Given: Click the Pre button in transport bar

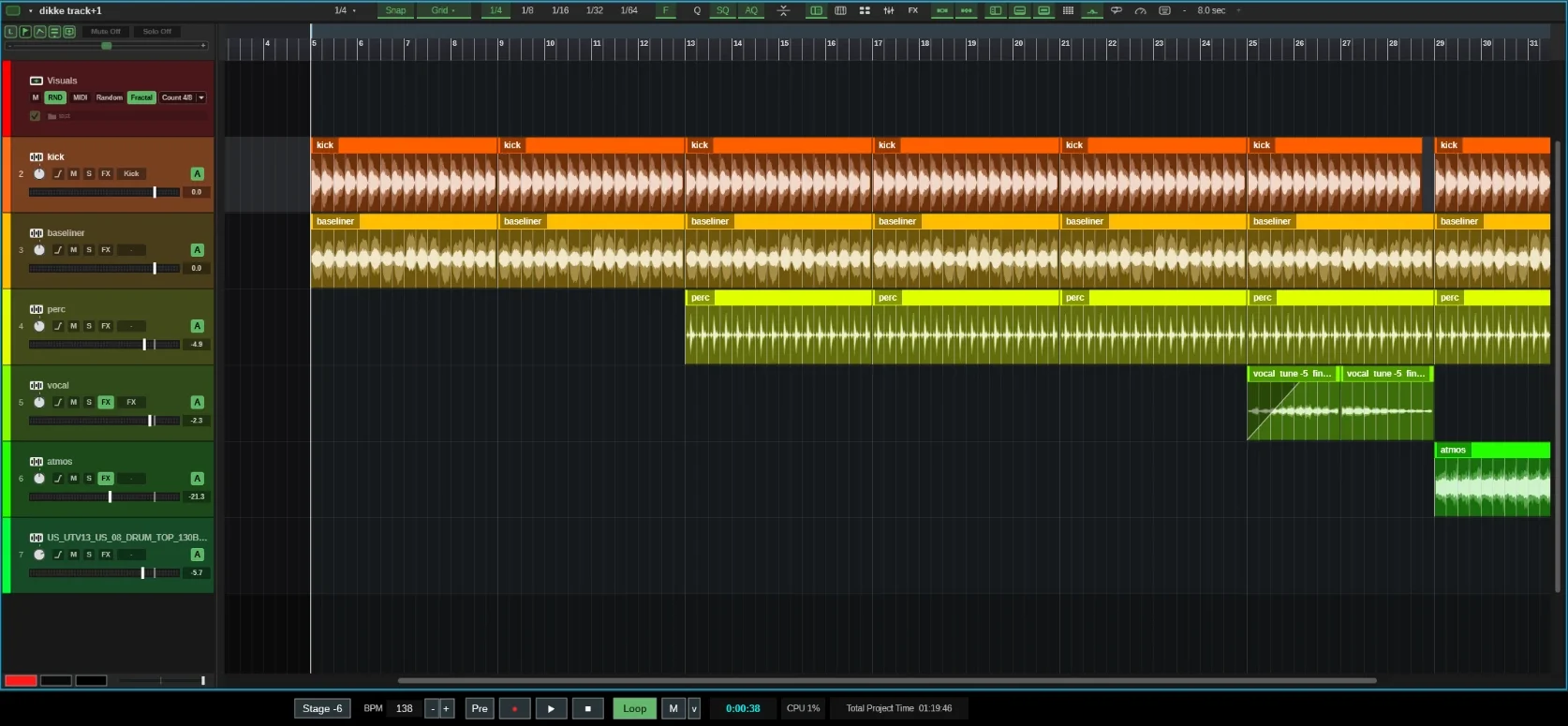Looking at the screenshot, I should click(480, 708).
